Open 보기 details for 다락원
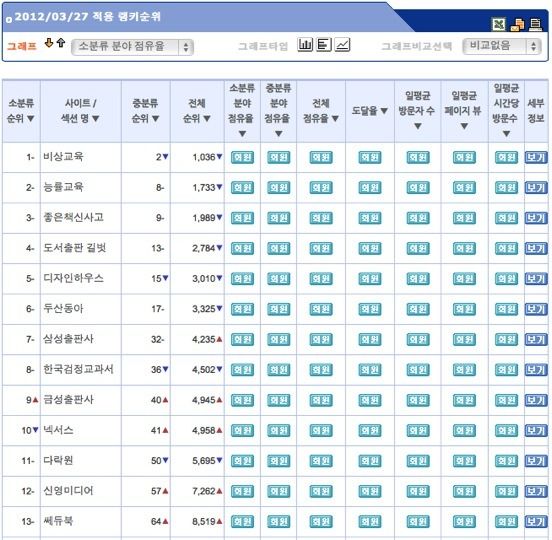 [x=536, y=461]
